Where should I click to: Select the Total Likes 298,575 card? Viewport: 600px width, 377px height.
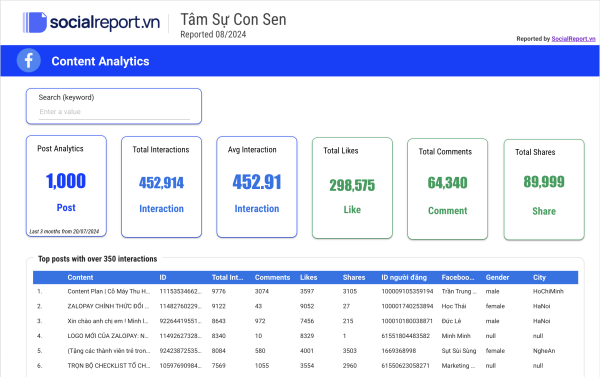coord(352,188)
